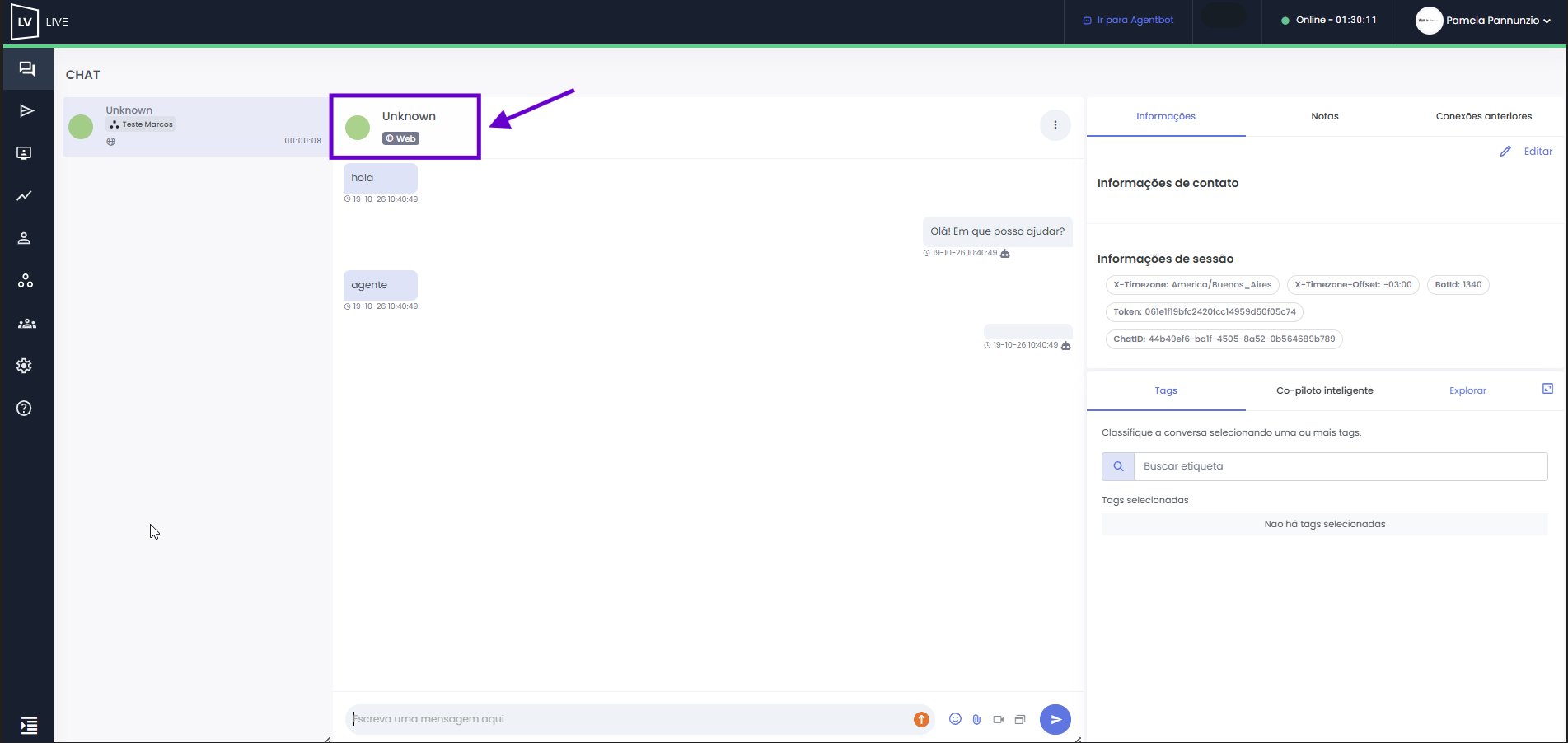1568x743 pixels.
Task: Open the help question mark icon
Action: pyautogui.click(x=25, y=408)
